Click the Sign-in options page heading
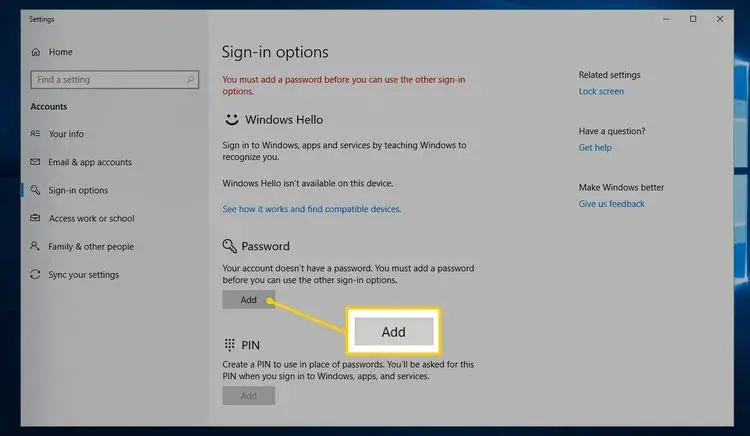The width and height of the screenshot is (750, 436). (x=275, y=52)
